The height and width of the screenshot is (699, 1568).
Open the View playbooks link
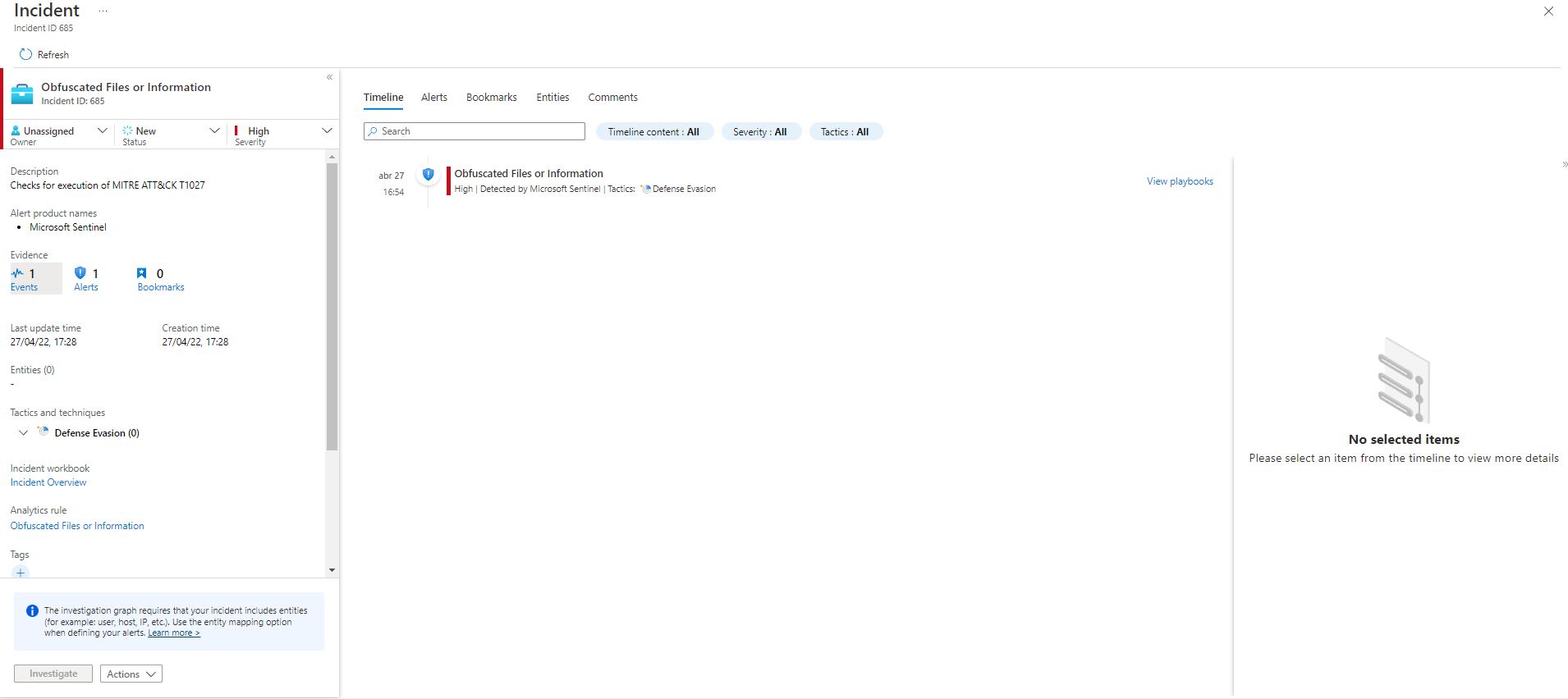pos(1179,181)
